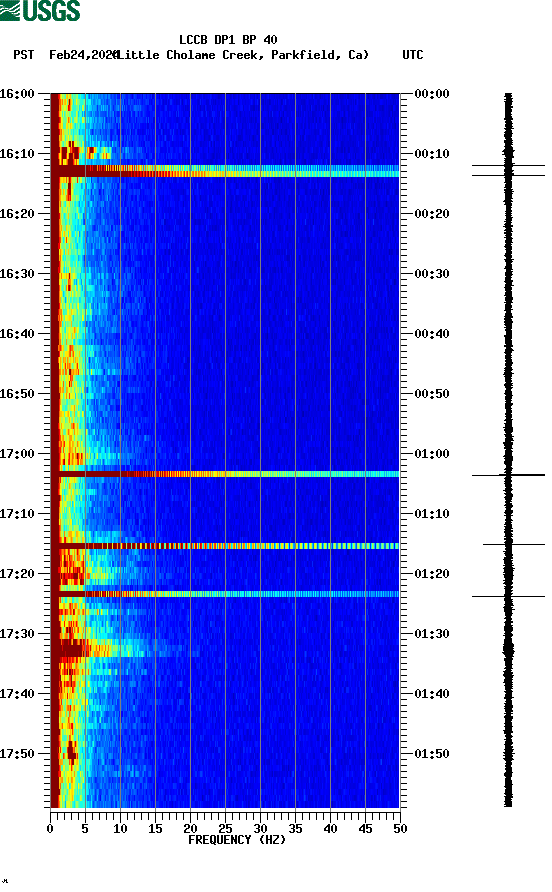Click the 00:00 UTC time label
The image size is (552, 892).
432,93
